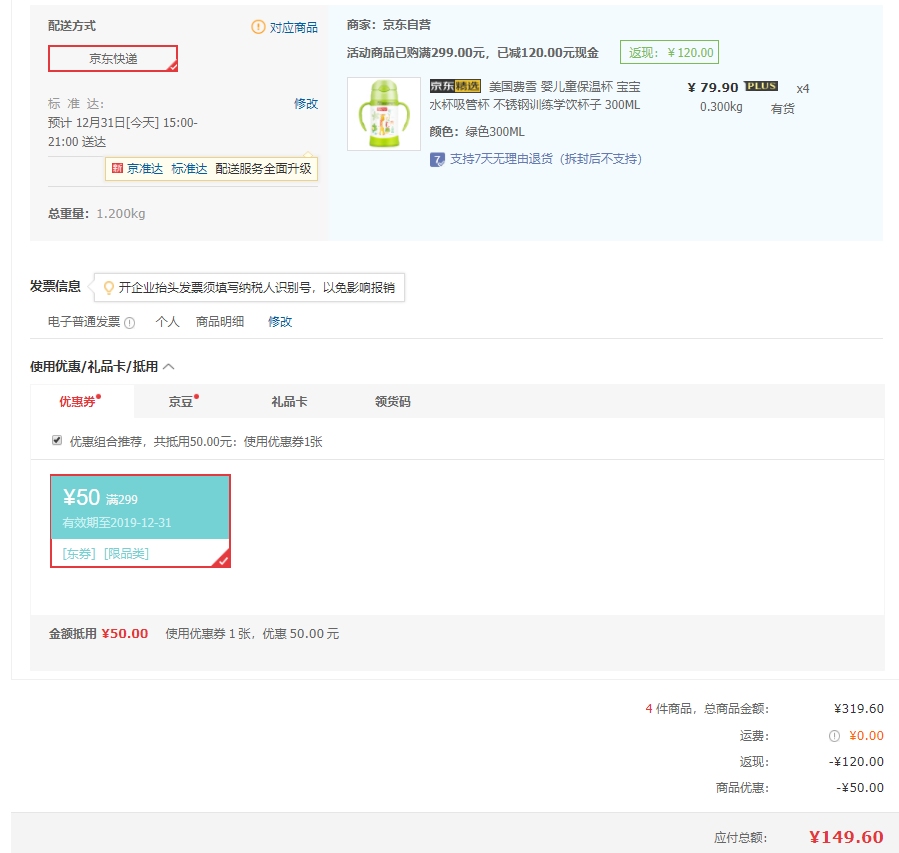Screen dimensions: 899x853
Task: Click the orange warning icon beside 对应商品
Action: [x=258, y=27]
